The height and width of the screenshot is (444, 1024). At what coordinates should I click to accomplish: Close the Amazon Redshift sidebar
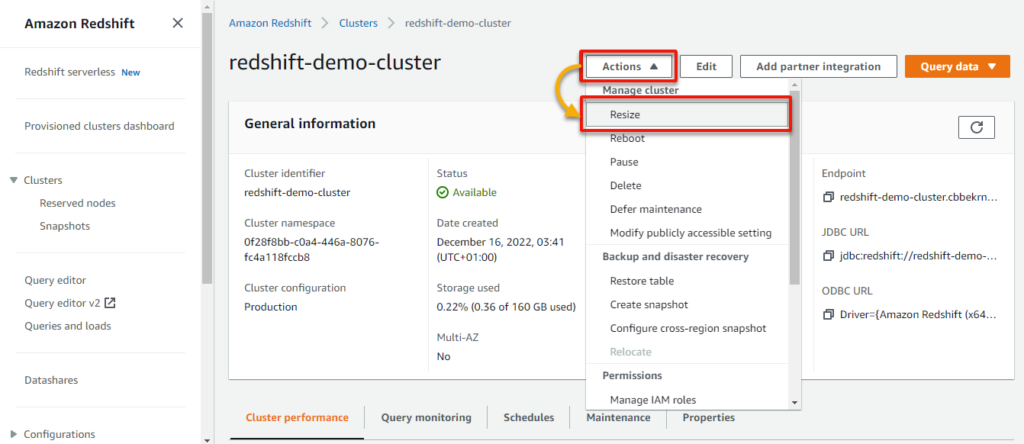[178, 24]
